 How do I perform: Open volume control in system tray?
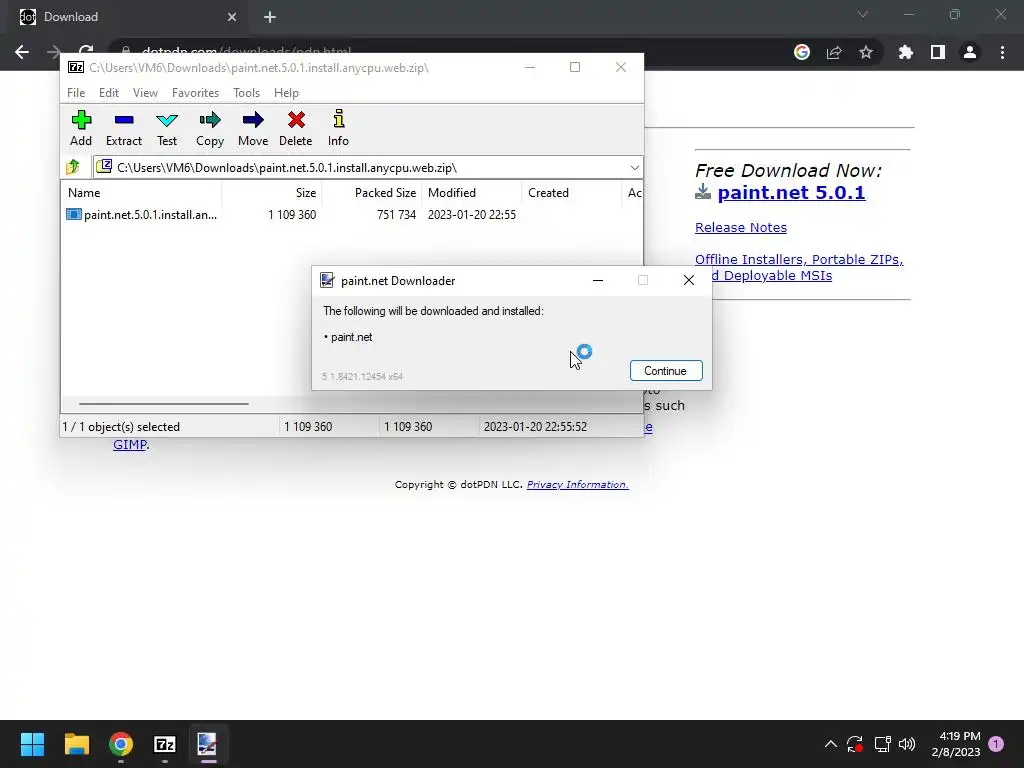point(907,744)
